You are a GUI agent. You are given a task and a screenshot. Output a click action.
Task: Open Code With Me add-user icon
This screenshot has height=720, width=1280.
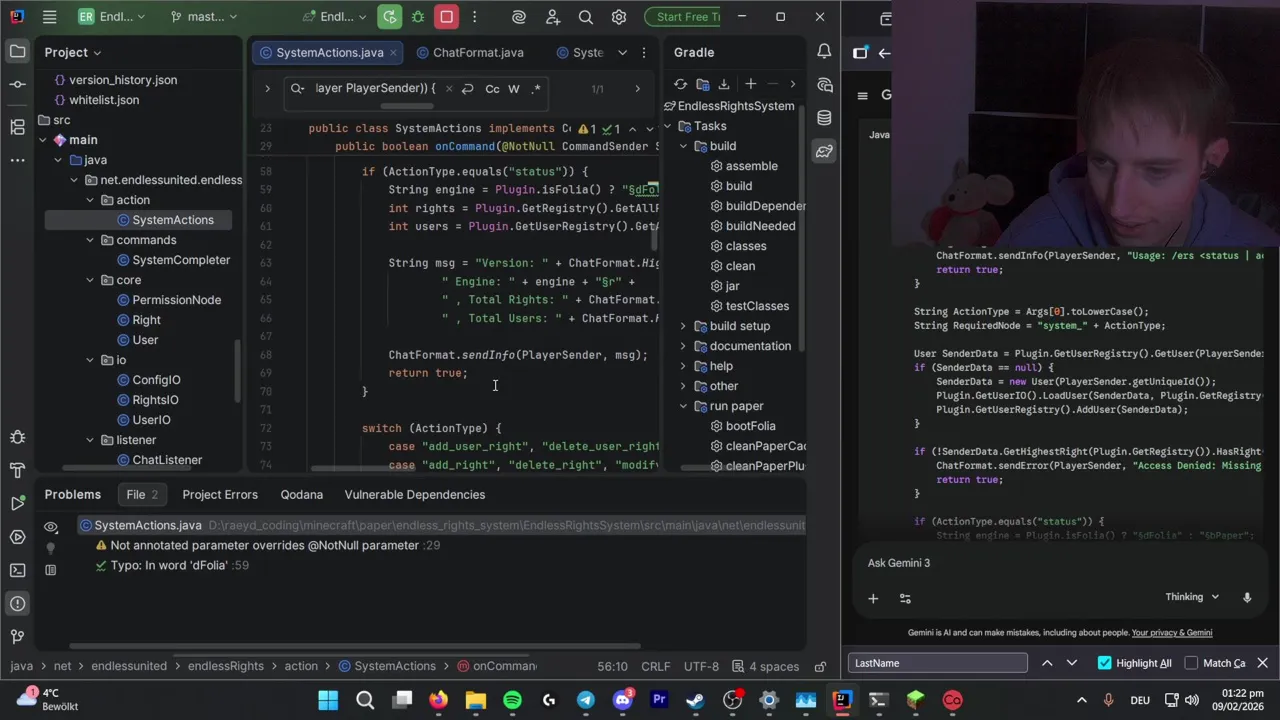point(553,17)
